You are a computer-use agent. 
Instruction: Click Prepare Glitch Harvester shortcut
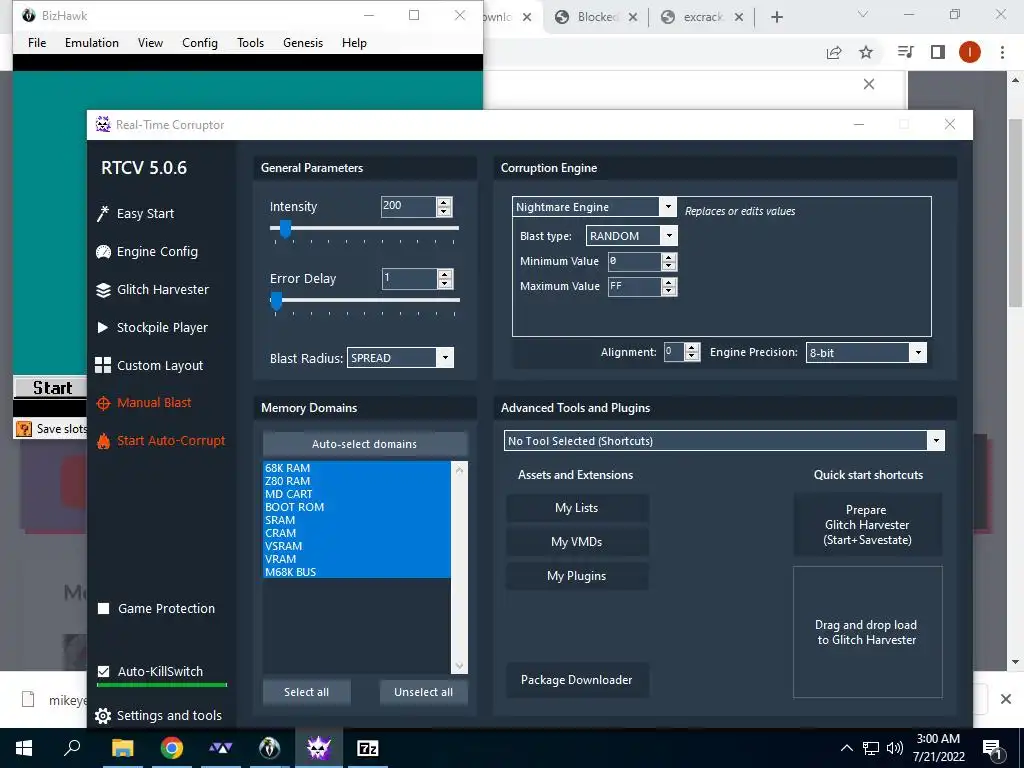click(x=867, y=525)
